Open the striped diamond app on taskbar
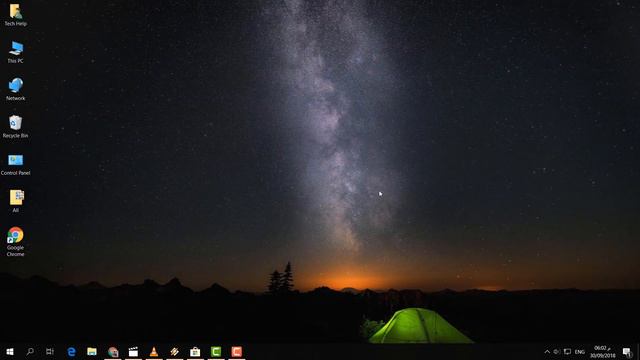Image resolution: width=640 pixels, height=360 pixels. (x=174, y=351)
